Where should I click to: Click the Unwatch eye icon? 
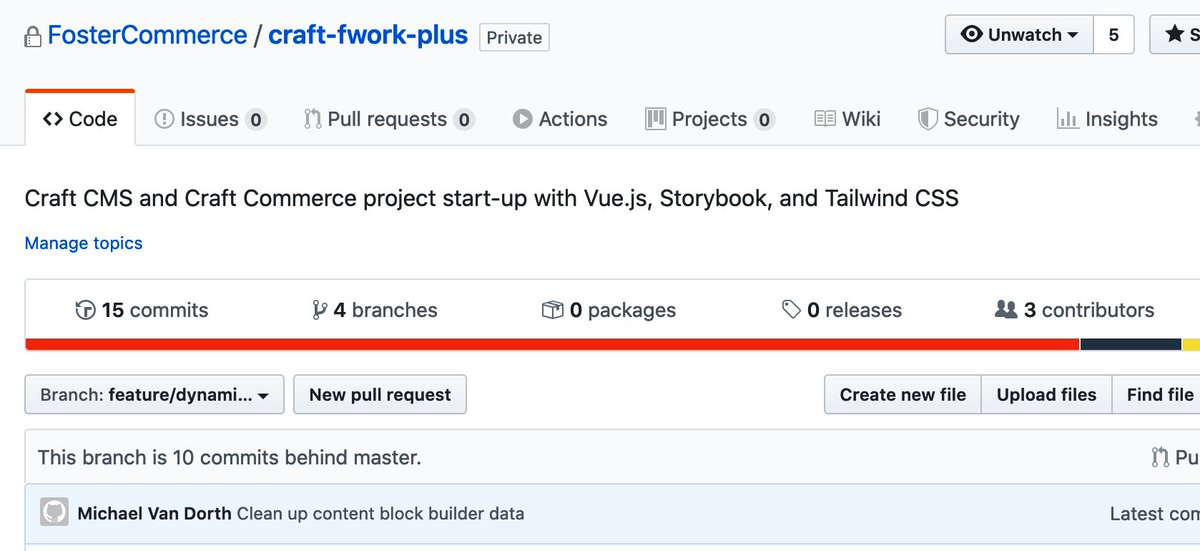coord(971,34)
